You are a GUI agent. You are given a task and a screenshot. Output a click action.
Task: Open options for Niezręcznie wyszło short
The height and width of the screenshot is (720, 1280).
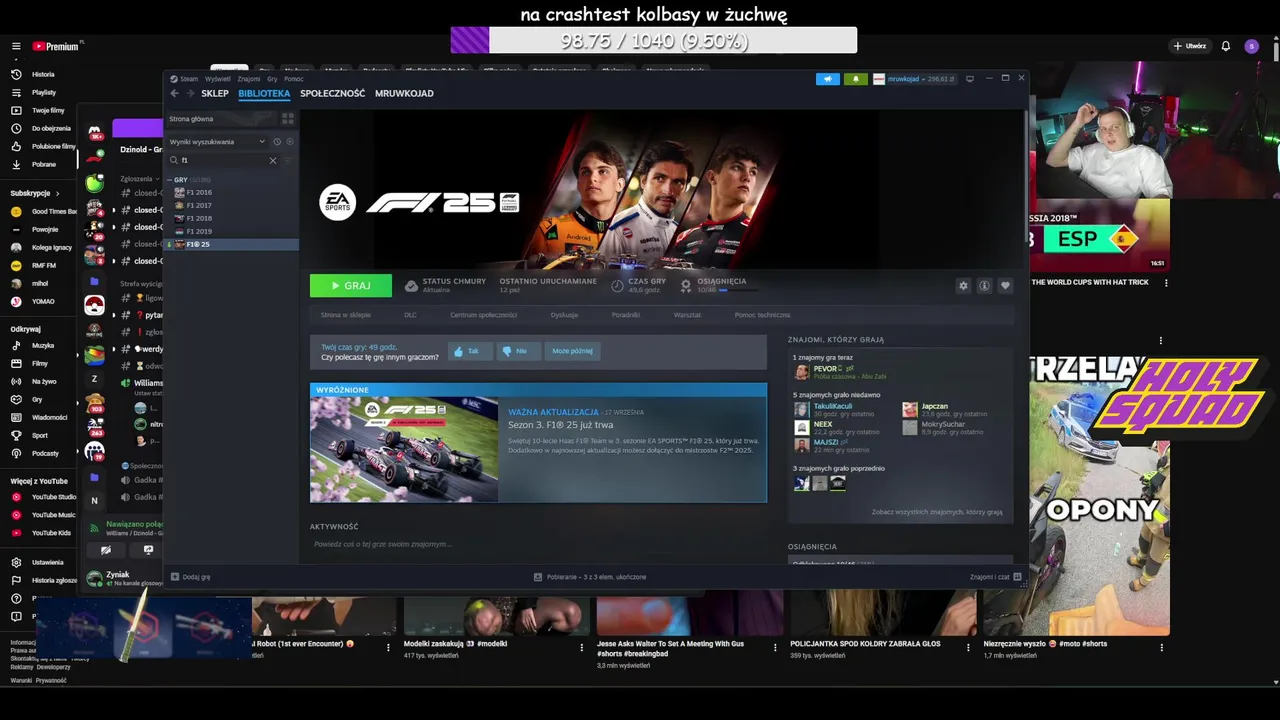tap(1161, 647)
